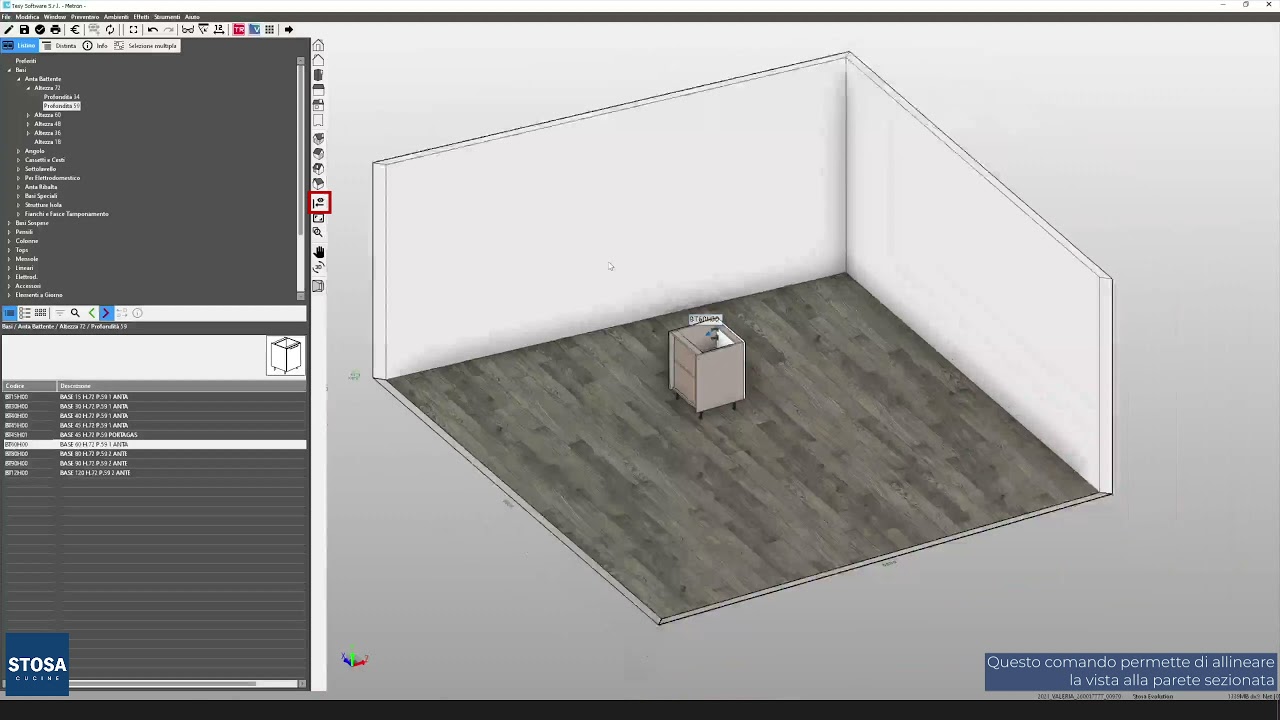Switch to detailed list view icon
The width and height of the screenshot is (1280, 720).
[25, 313]
